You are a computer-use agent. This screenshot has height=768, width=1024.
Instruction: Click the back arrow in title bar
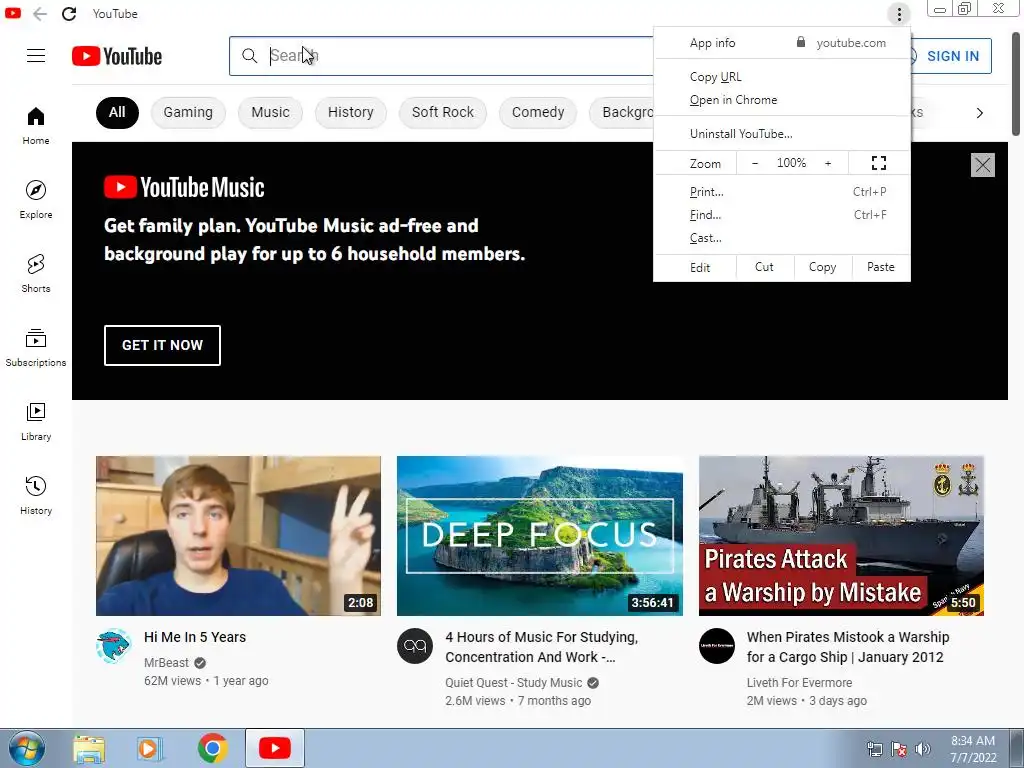pos(40,14)
